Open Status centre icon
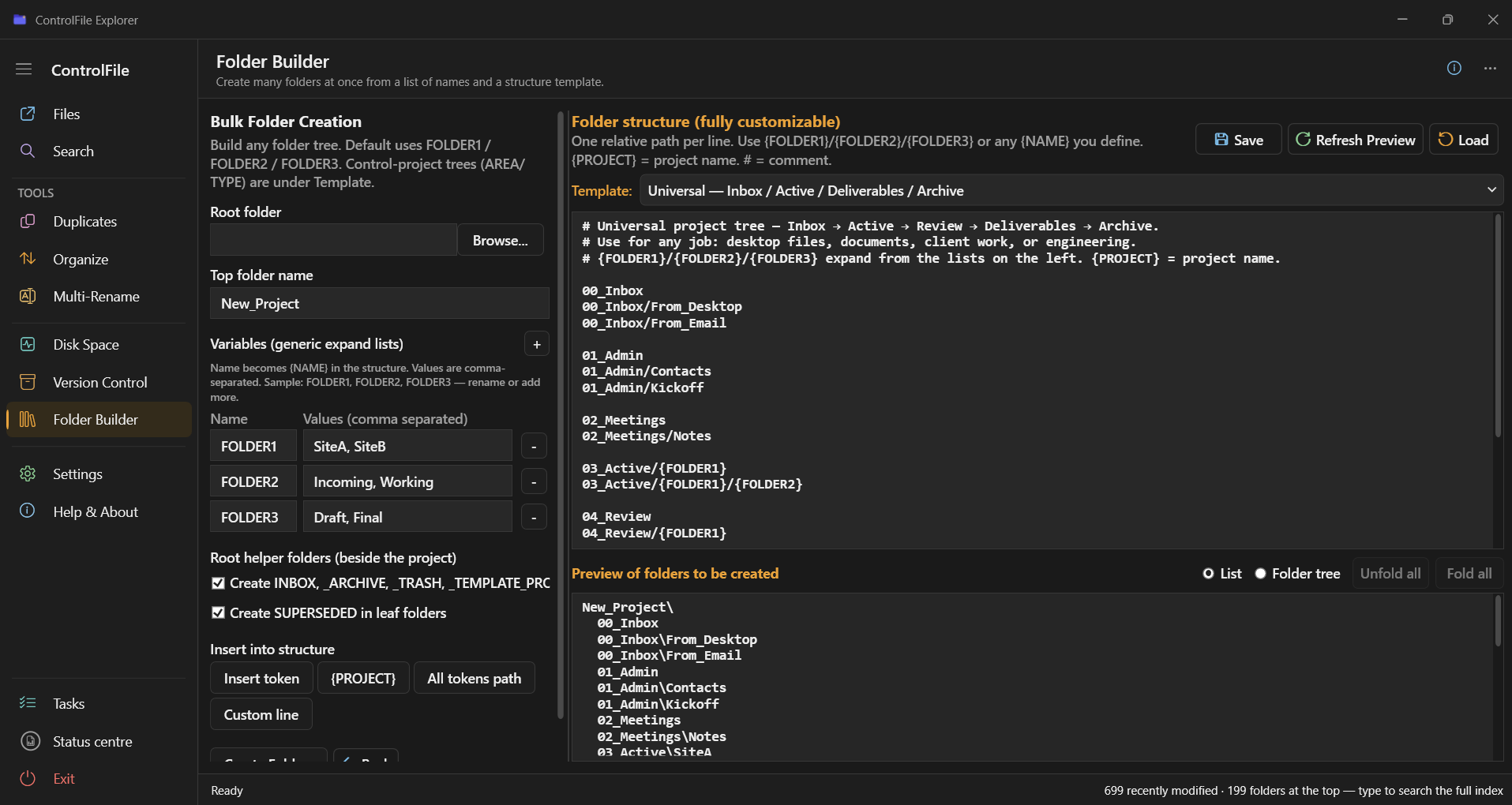The image size is (1512, 805). (30, 741)
